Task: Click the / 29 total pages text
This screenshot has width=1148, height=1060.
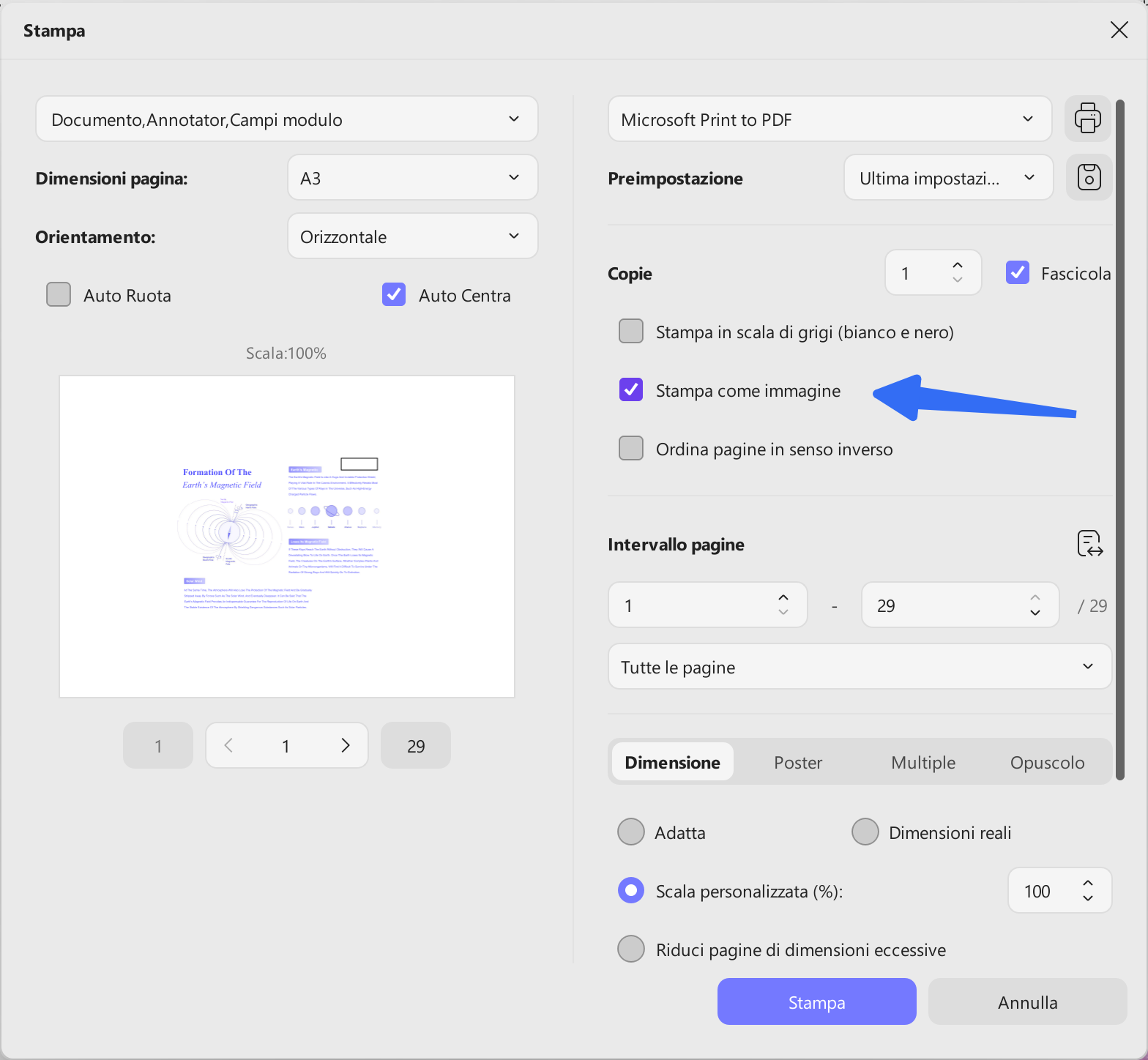Action: [x=1092, y=605]
